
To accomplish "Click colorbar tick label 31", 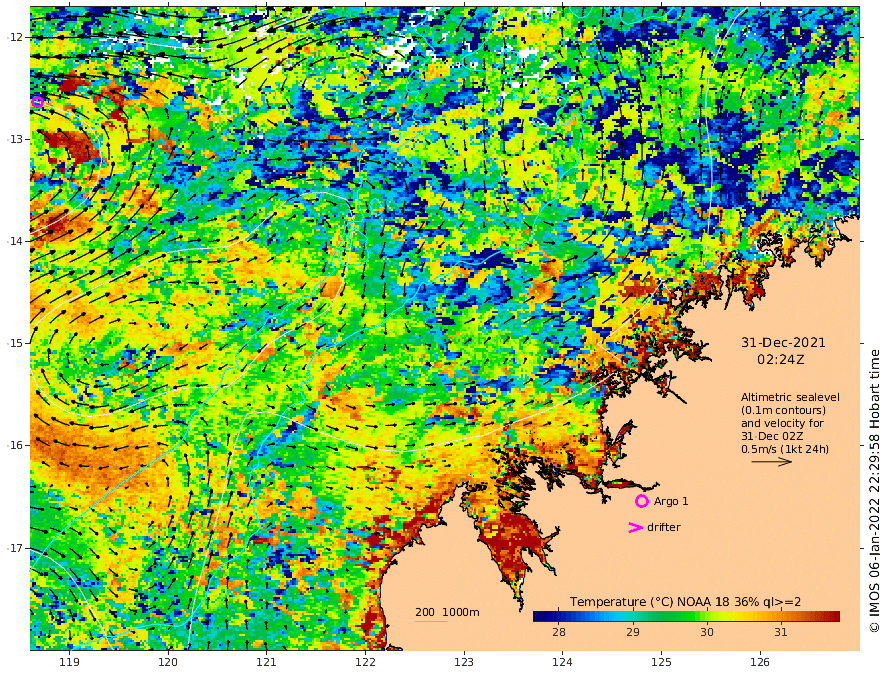I will pyautogui.click(x=781, y=632).
